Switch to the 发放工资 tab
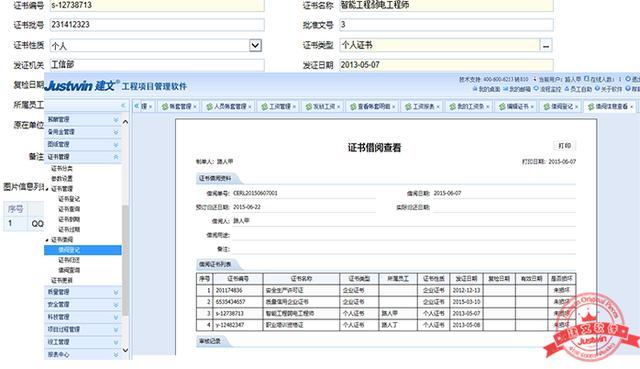 (x=324, y=107)
